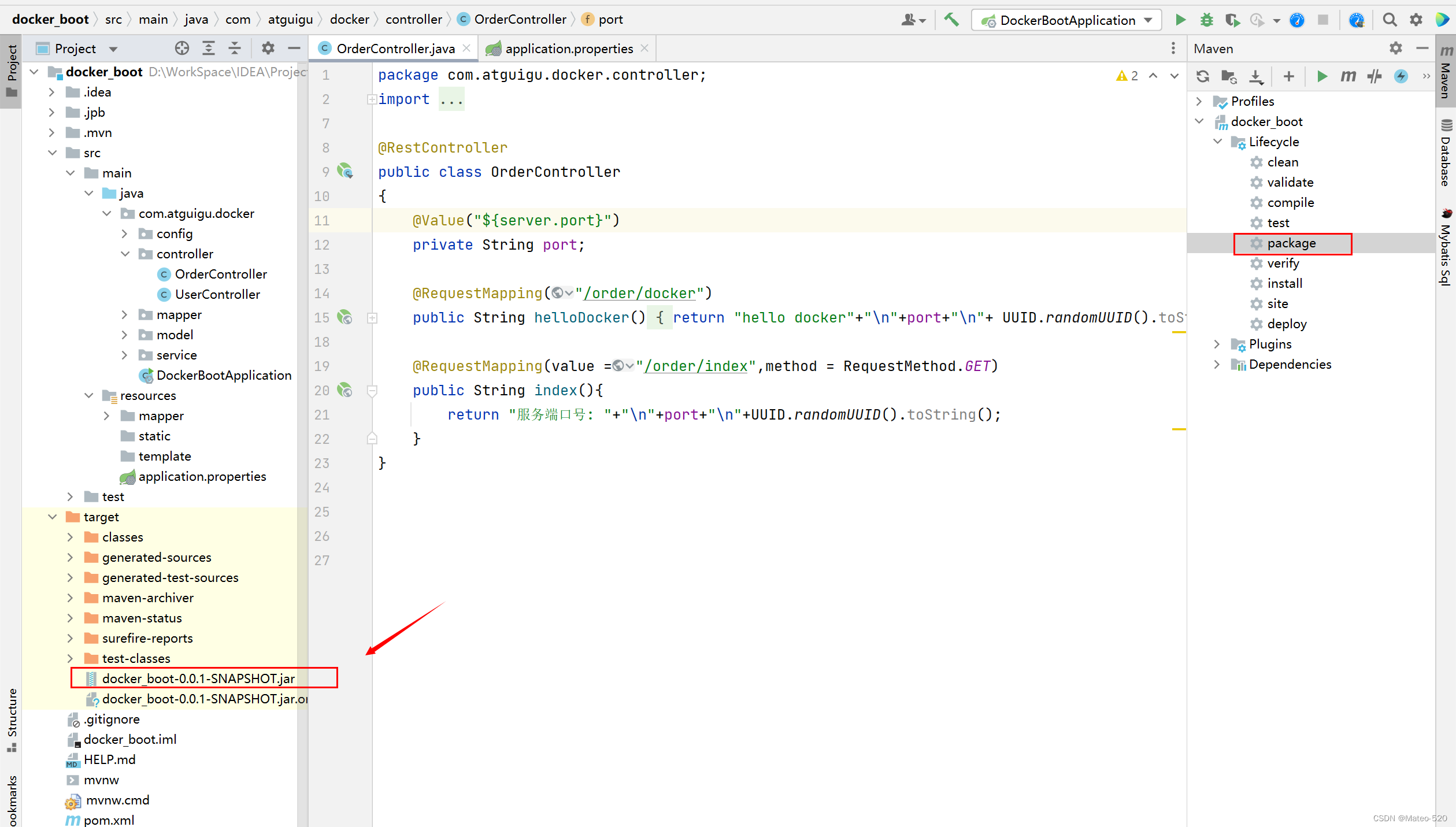Collapse the target folder in project tree
This screenshot has width=1456, height=827.
(x=53, y=517)
